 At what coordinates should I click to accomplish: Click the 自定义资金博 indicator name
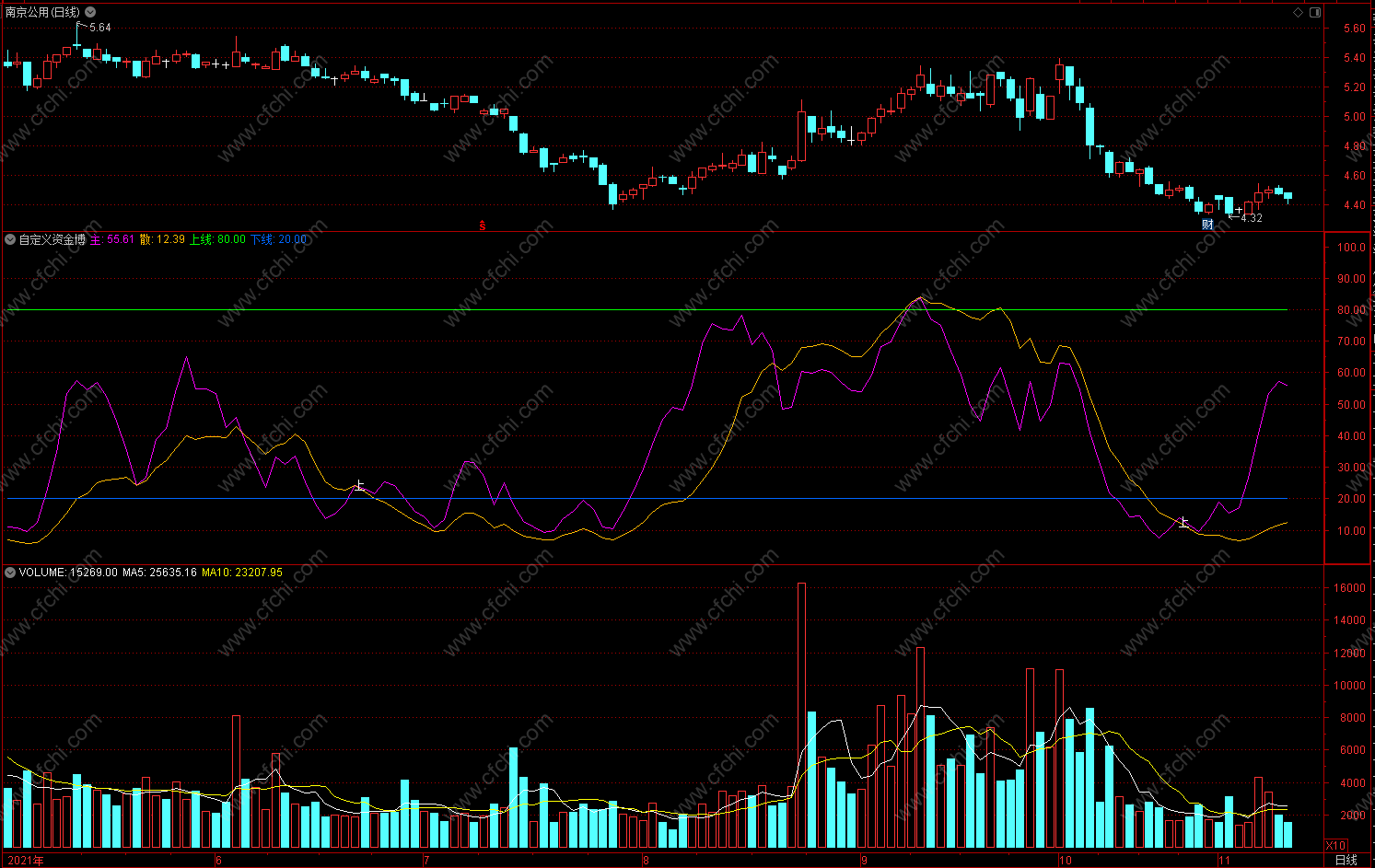(52, 239)
